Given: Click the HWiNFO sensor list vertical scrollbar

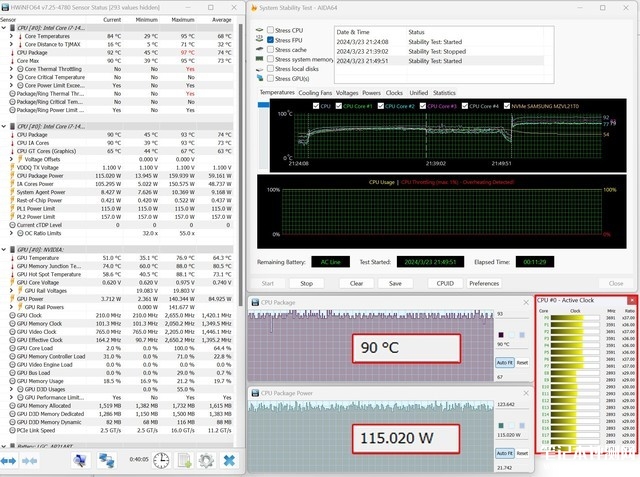Looking at the screenshot, I should 240,163.
